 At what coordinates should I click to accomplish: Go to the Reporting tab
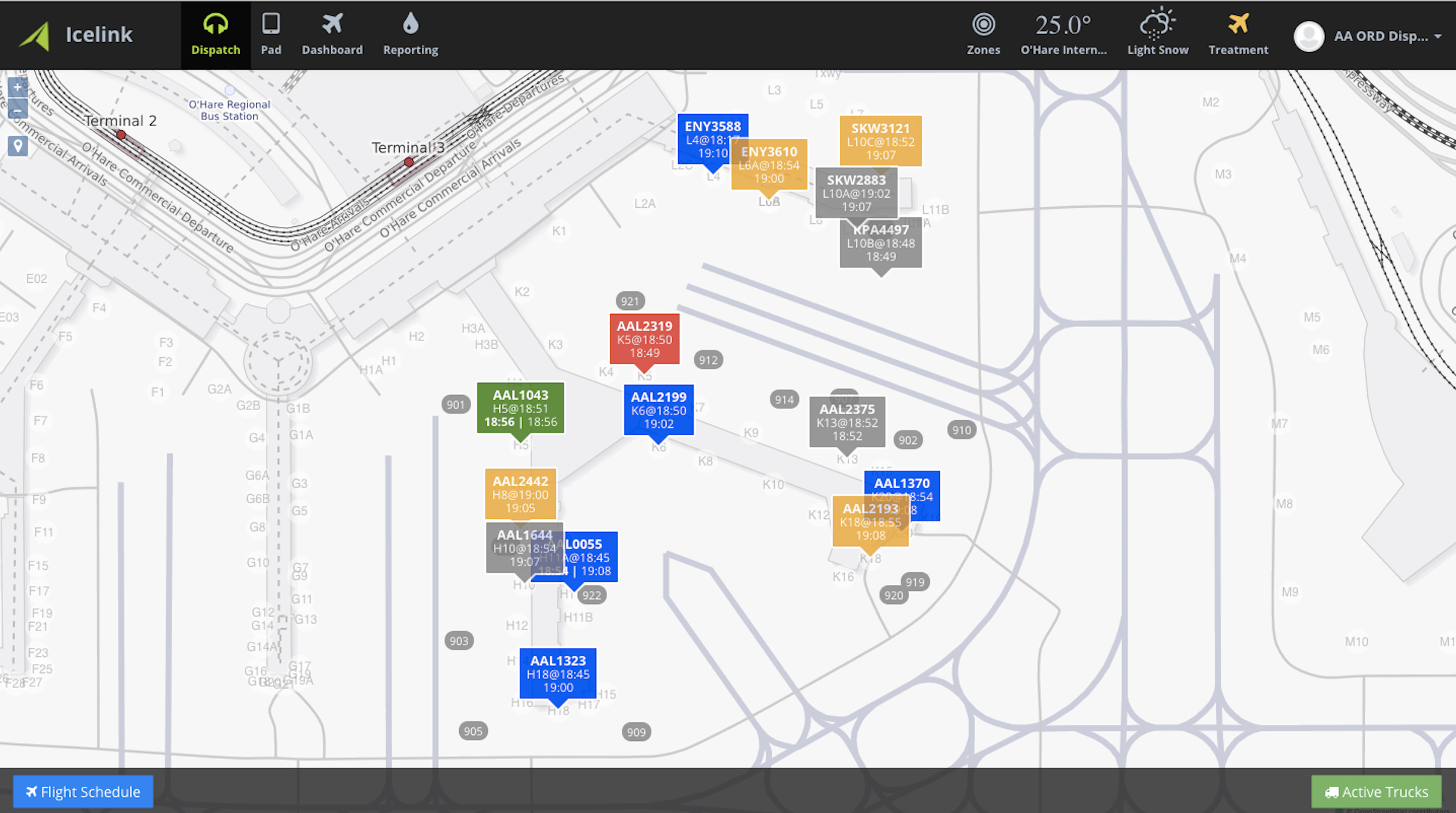pyautogui.click(x=411, y=35)
